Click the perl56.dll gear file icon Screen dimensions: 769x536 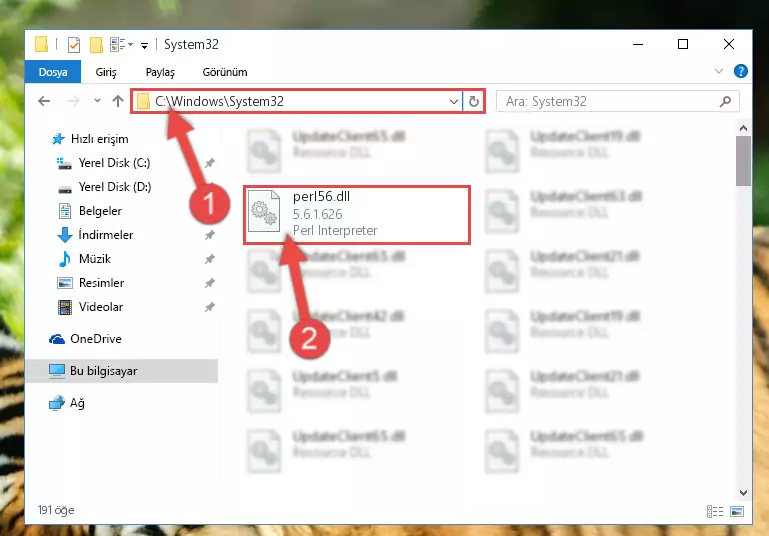(x=264, y=211)
